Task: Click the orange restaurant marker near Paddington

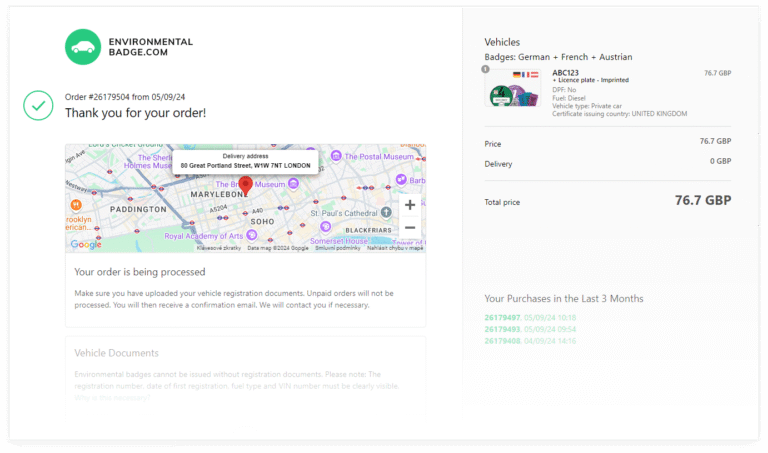Action: [x=76, y=205]
